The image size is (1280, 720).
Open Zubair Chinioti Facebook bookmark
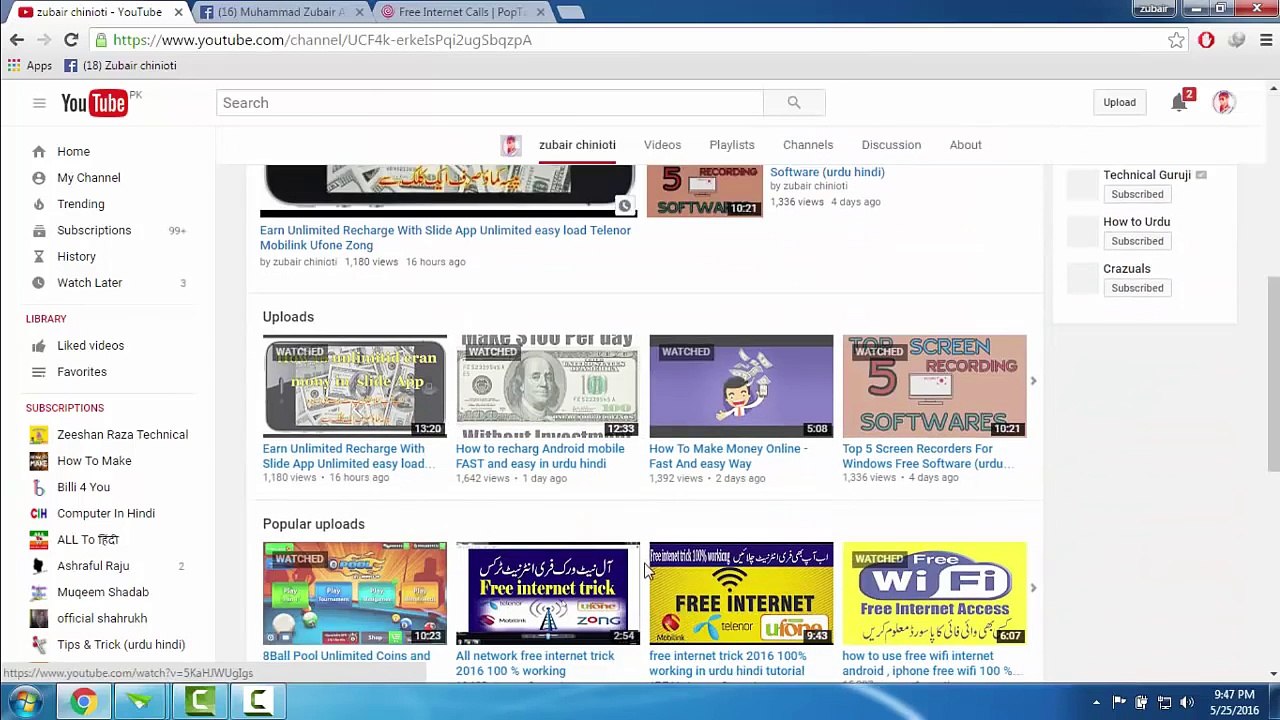pyautogui.click(x=120, y=65)
